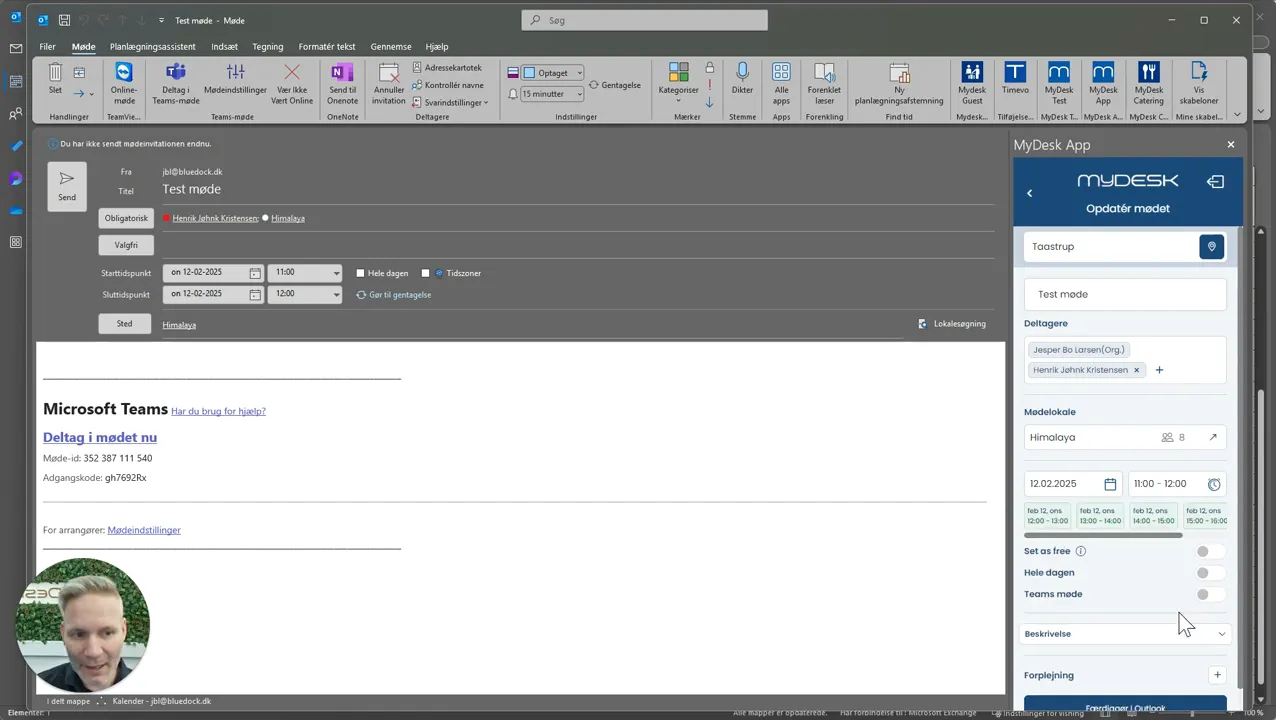
Task: Open Mødeindstillinger in ribbon
Action: 235,80
